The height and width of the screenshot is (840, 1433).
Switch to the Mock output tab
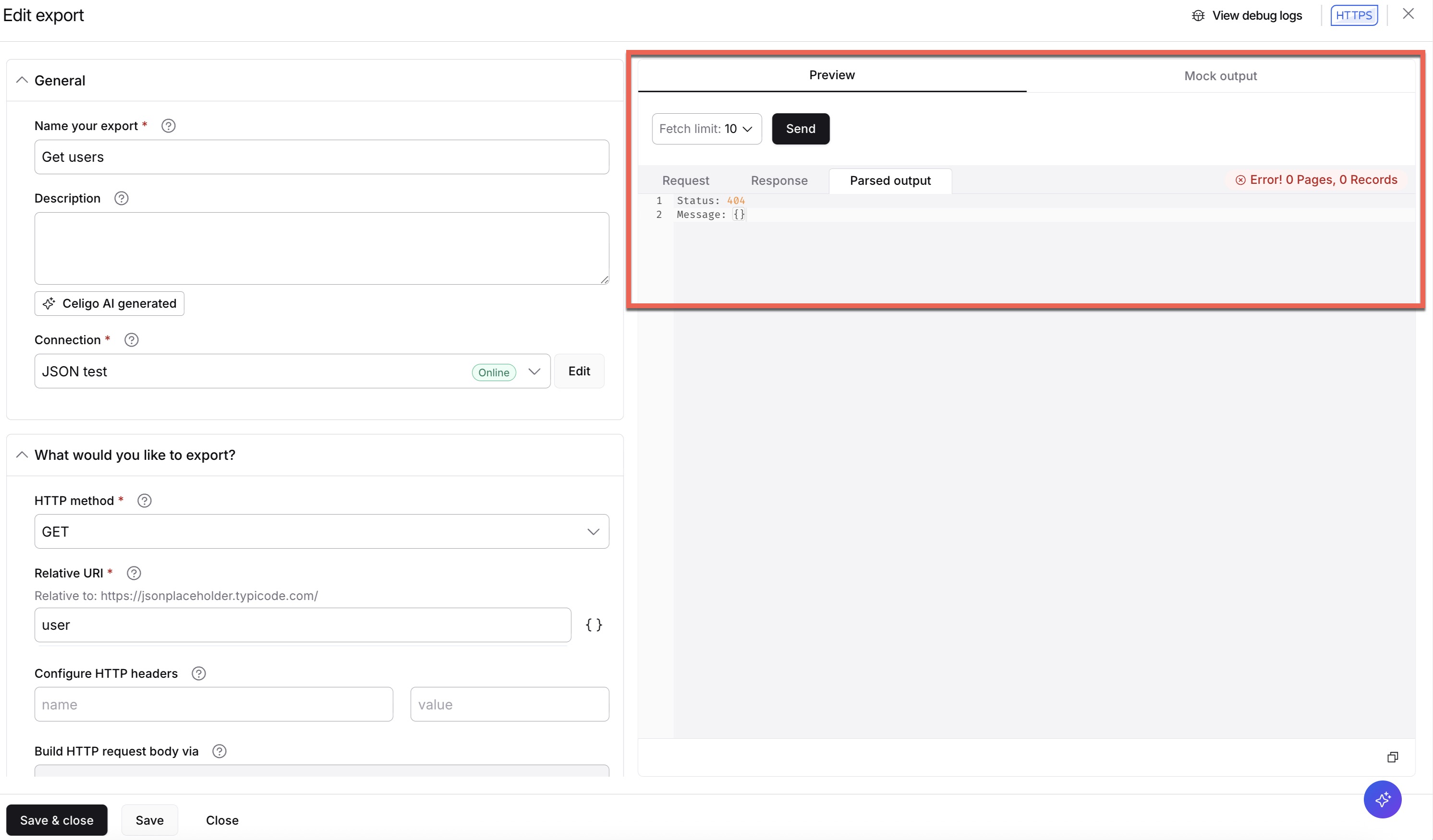tap(1220, 75)
